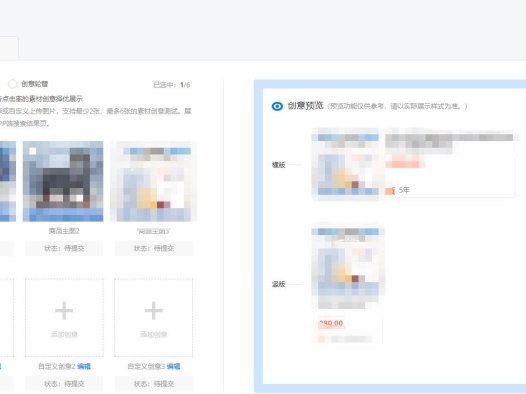Click the eye icon beside 创意预览
The width and height of the screenshot is (526, 394).
[x=277, y=106]
